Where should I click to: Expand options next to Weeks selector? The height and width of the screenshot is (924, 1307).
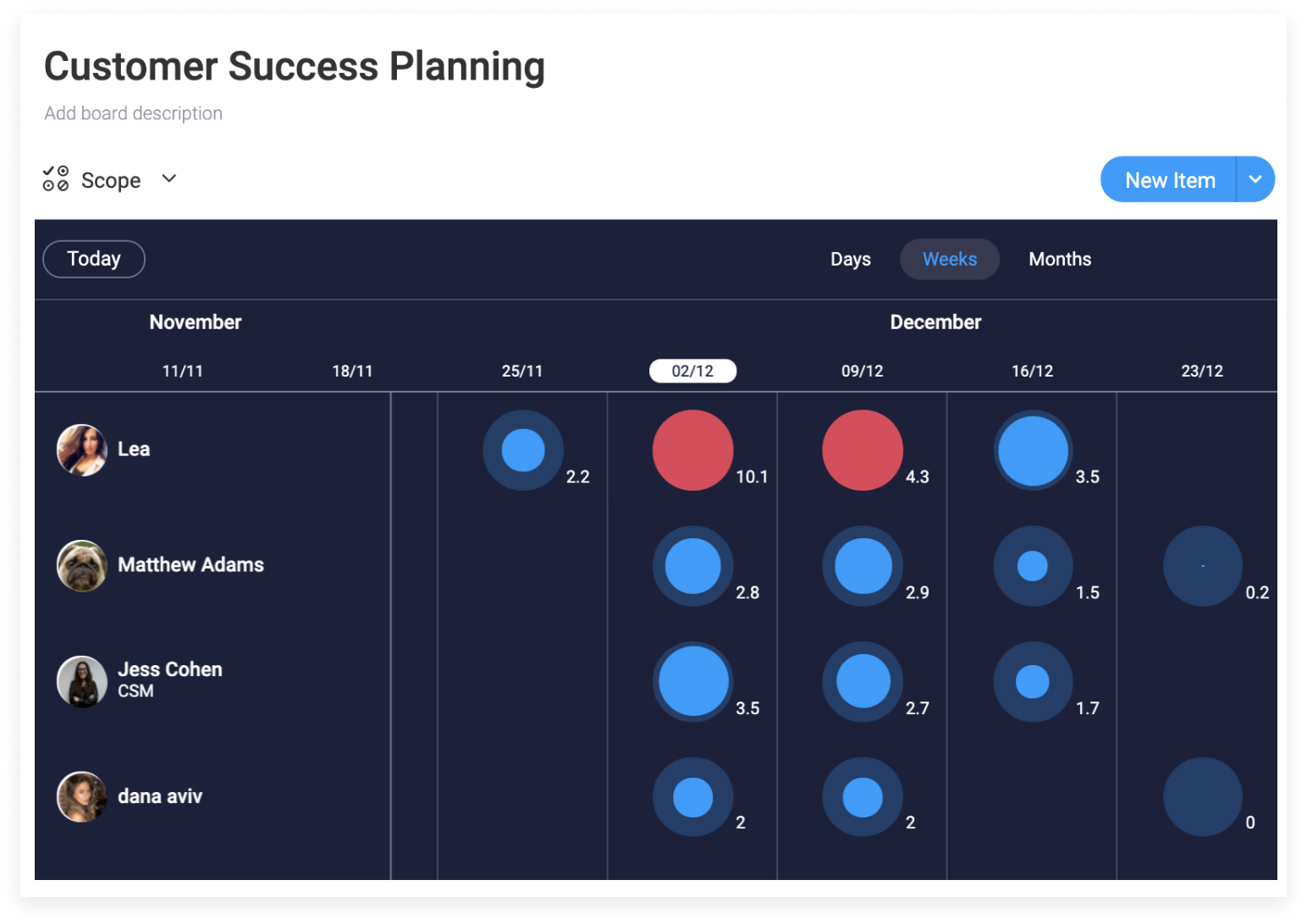click(1256, 179)
